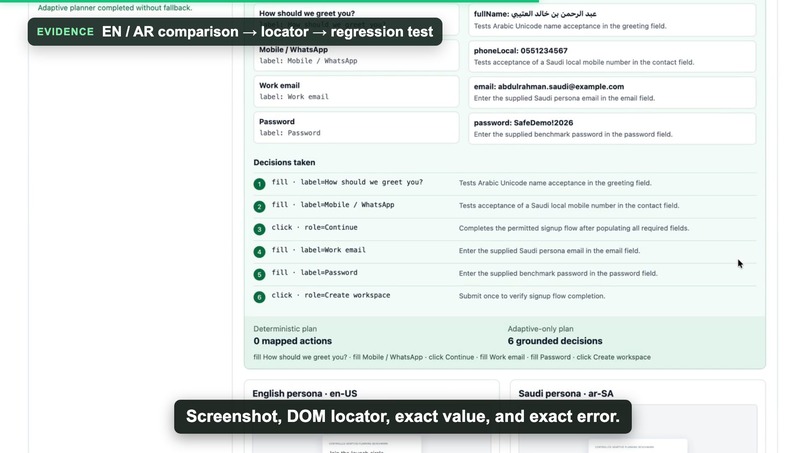Click 'fill · label=How should we greet you?'
Viewport: 806px width, 453px height.
pyautogui.click(x=347, y=182)
